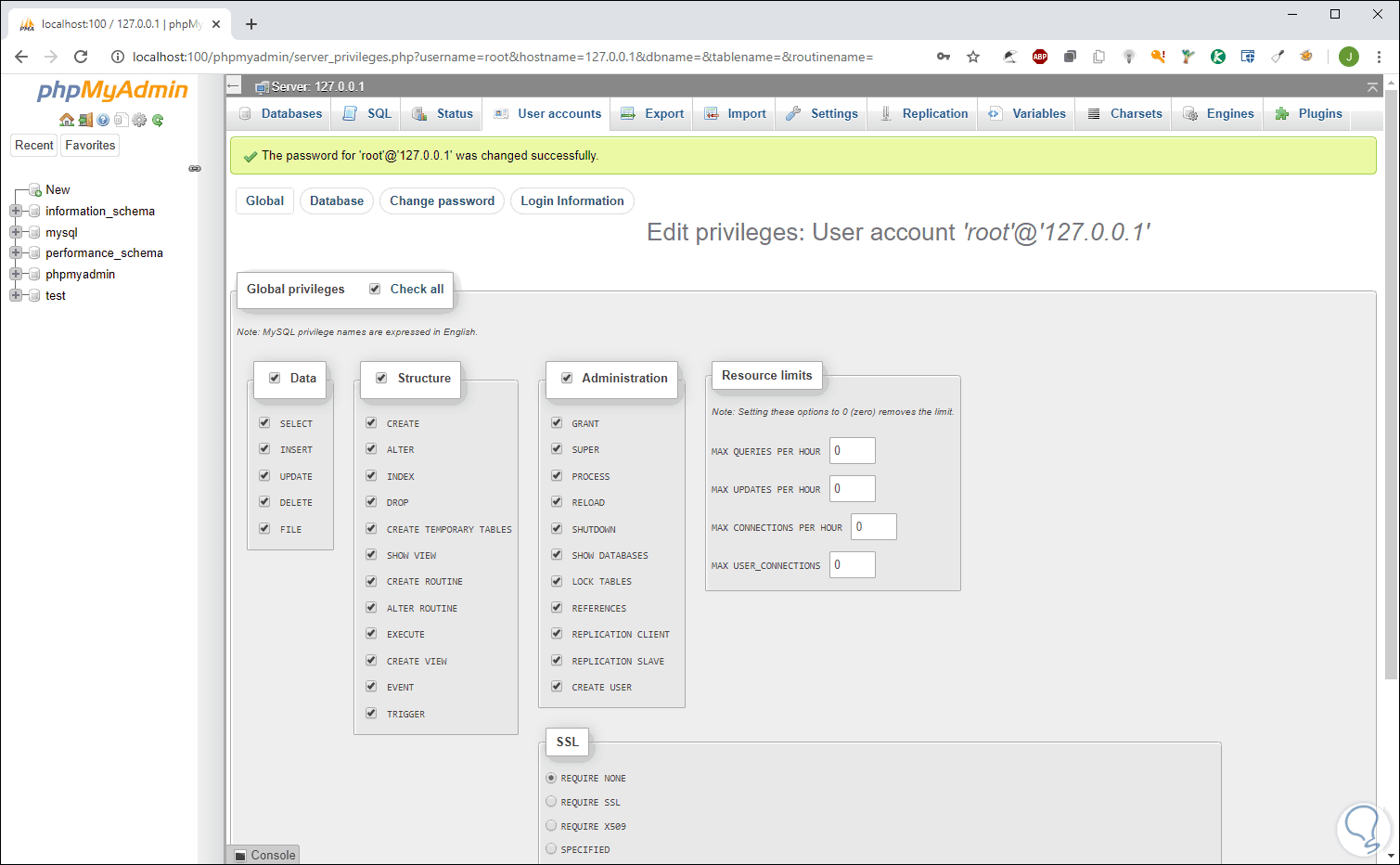The width and height of the screenshot is (1400, 865).
Task: Open the Export tab
Action: click(x=652, y=113)
